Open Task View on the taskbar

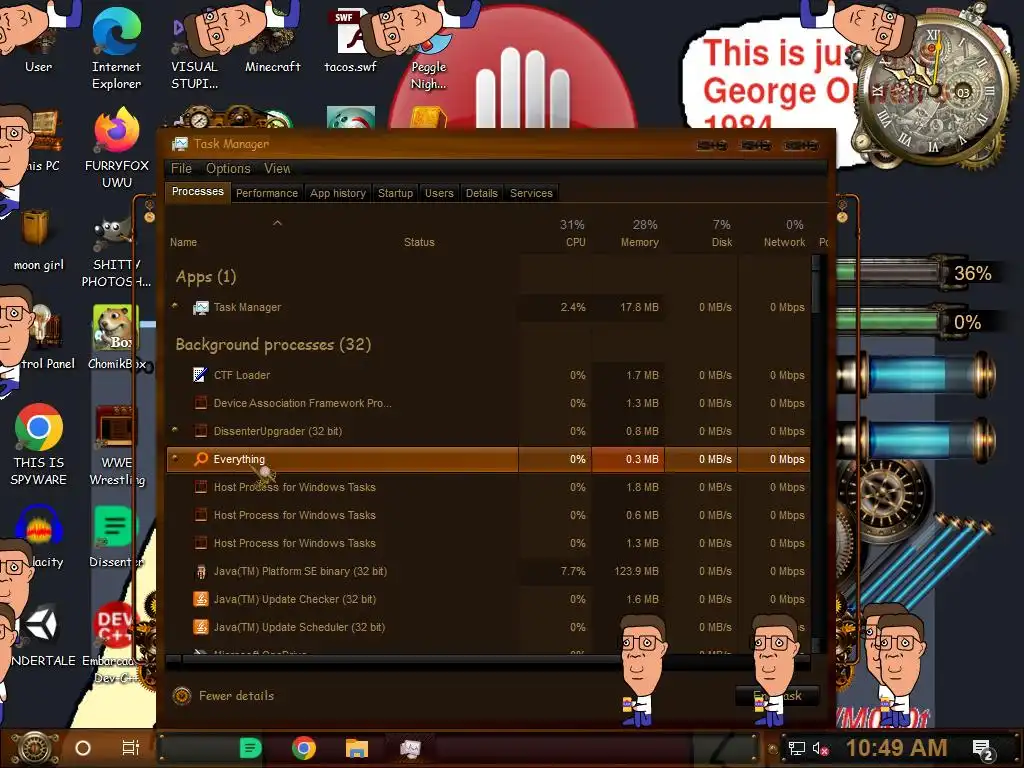tap(131, 748)
